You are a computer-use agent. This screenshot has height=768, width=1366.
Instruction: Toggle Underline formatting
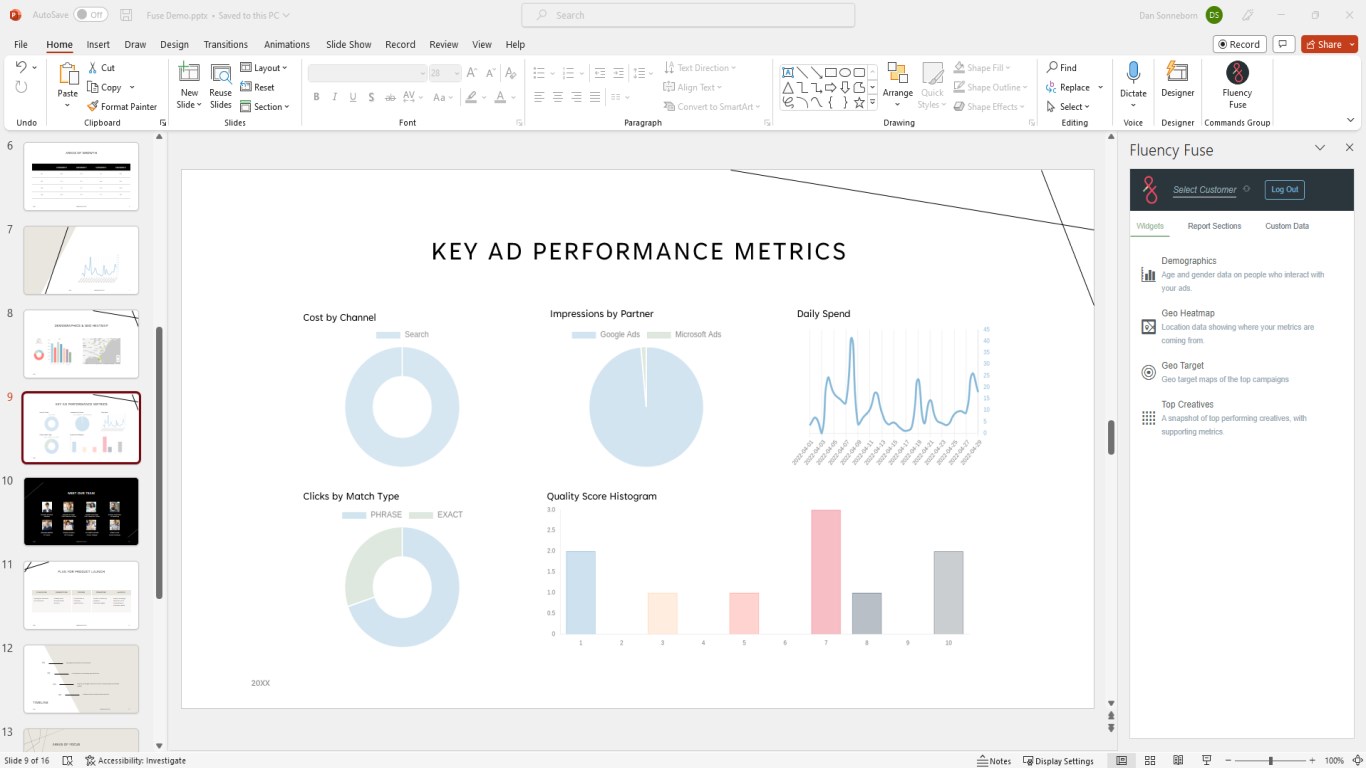[x=352, y=97]
